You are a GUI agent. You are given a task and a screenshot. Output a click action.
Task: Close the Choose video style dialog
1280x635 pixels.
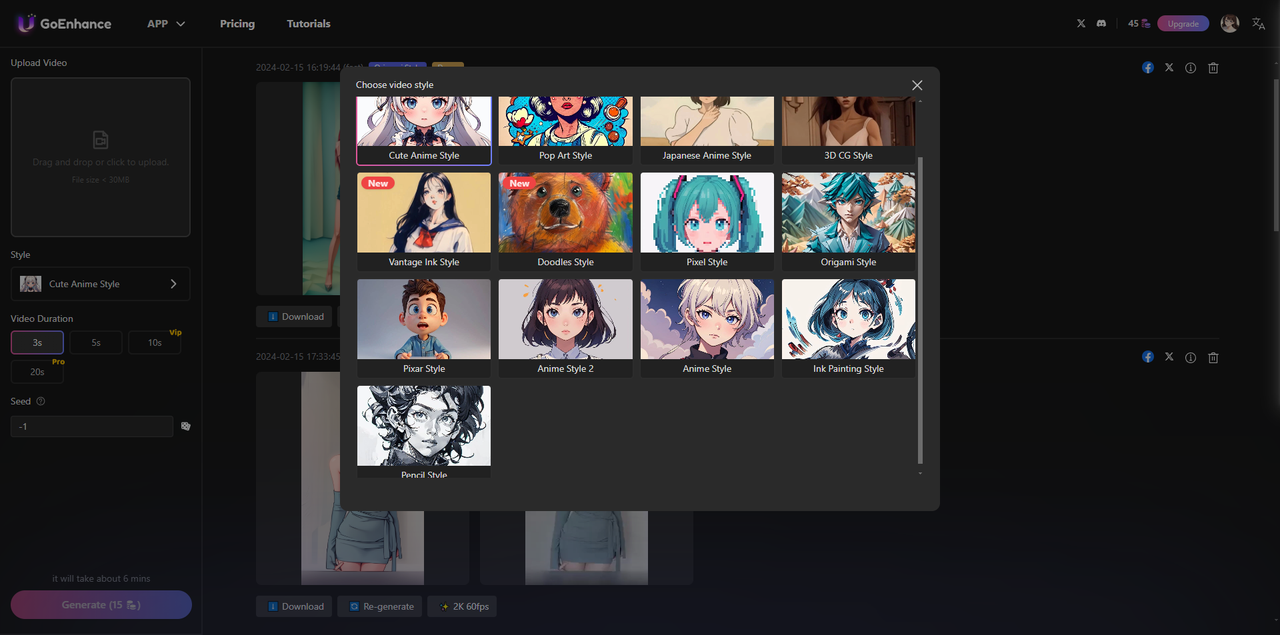click(x=917, y=85)
